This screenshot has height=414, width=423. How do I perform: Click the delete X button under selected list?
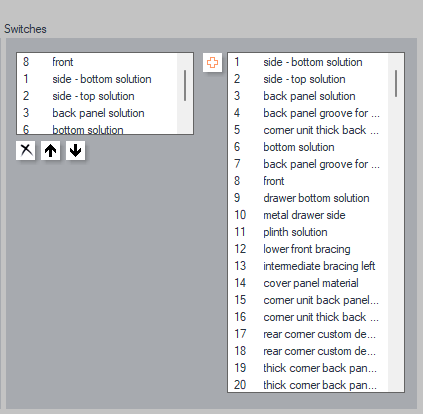[26, 151]
